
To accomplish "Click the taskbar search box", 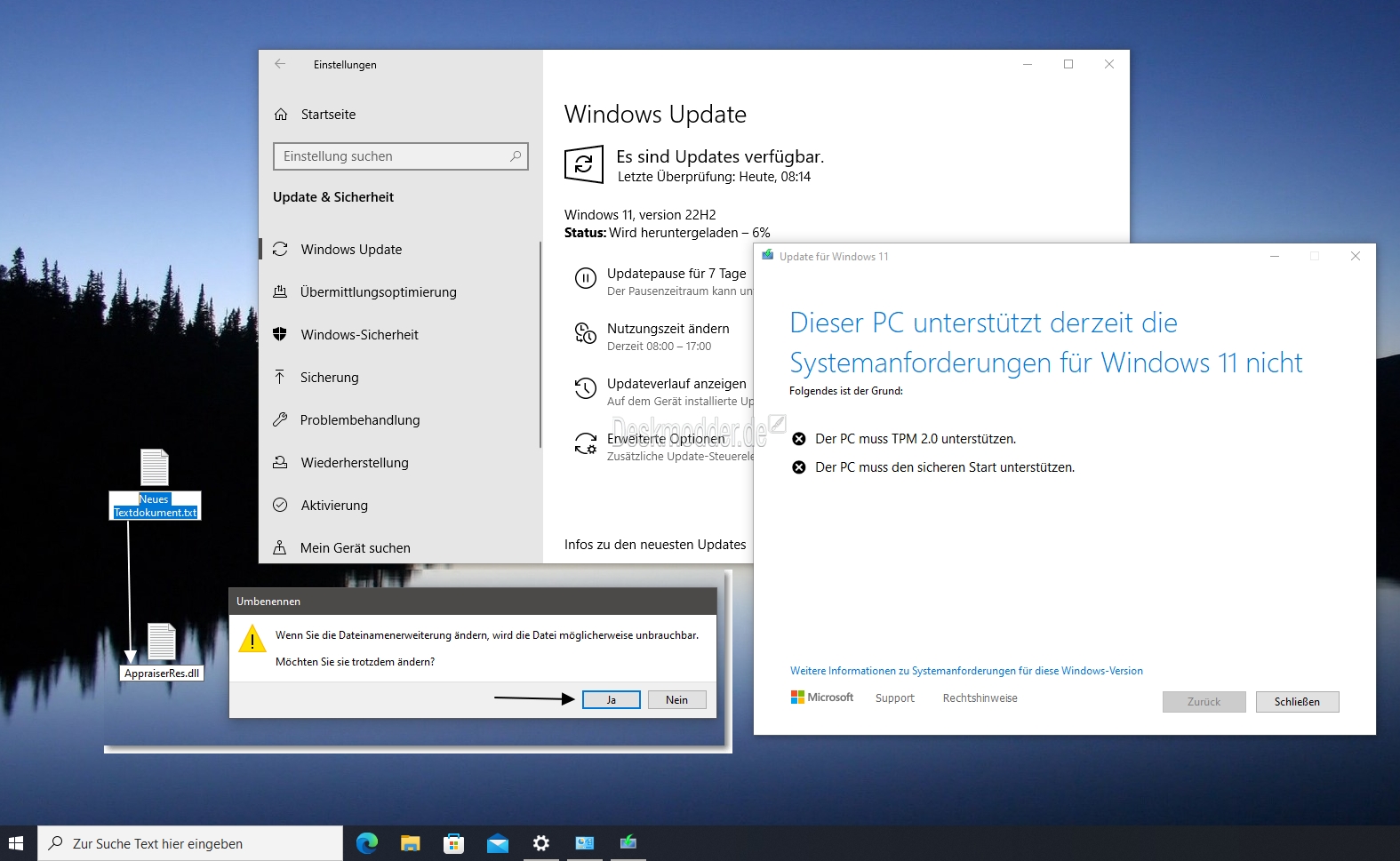I will [190, 843].
